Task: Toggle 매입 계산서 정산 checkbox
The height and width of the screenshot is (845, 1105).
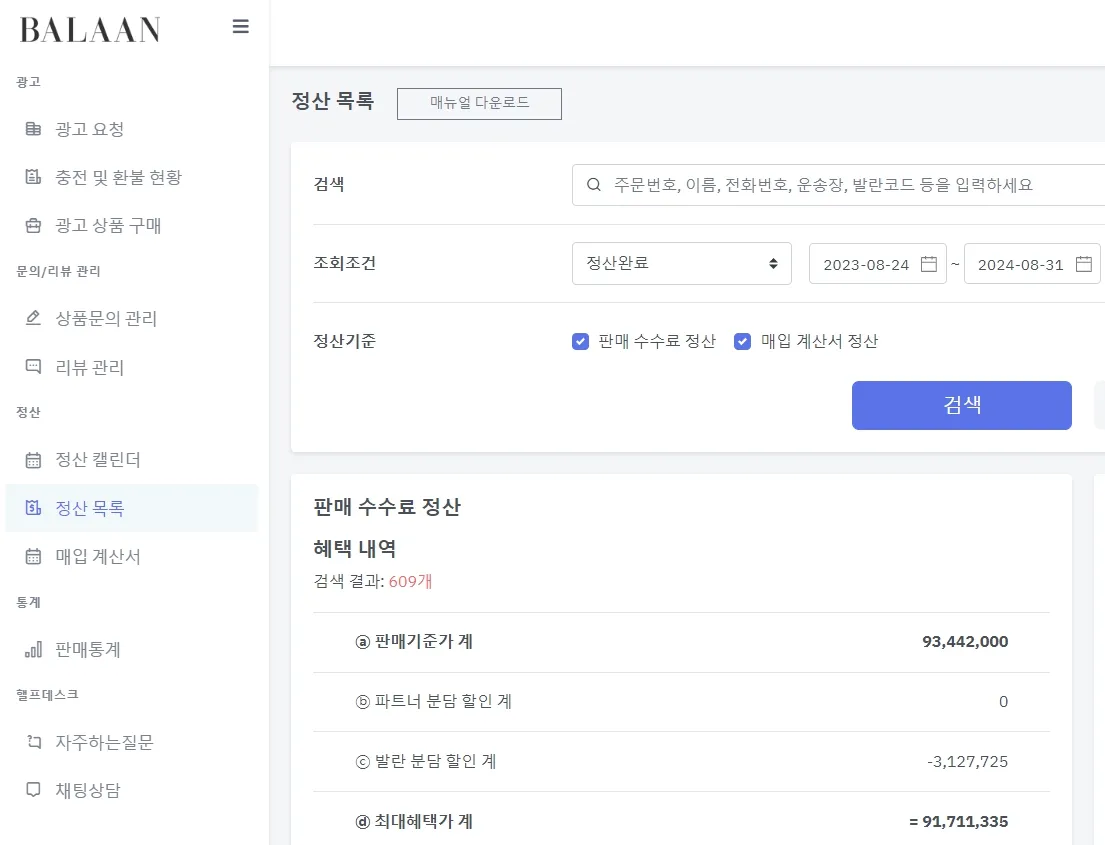Action: [742, 342]
